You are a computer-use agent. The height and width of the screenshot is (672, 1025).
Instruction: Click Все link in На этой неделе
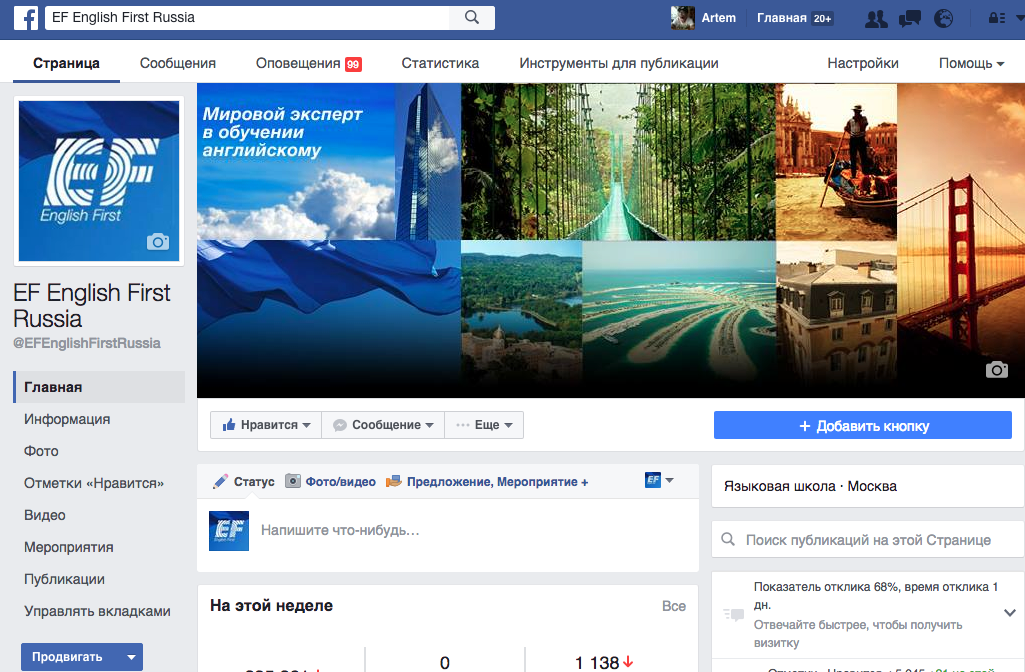click(674, 606)
